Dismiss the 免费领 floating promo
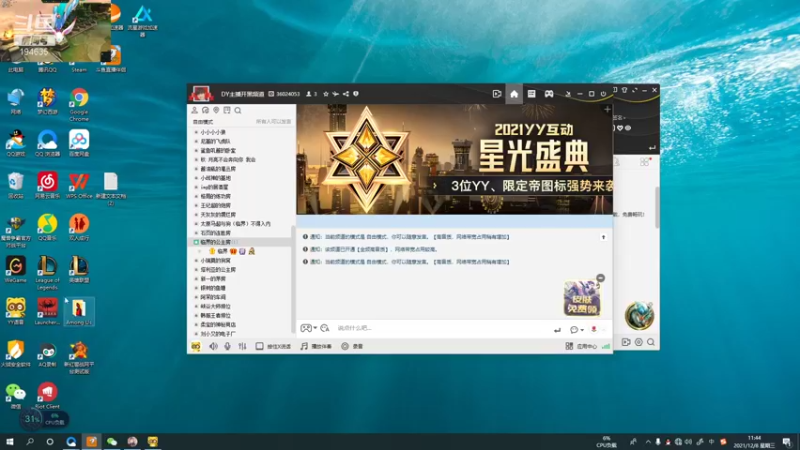 (x=601, y=278)
